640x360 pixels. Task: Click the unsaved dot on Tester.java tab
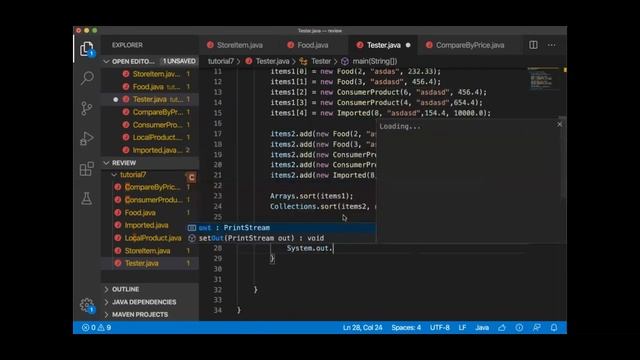click(x=408, y=45)
